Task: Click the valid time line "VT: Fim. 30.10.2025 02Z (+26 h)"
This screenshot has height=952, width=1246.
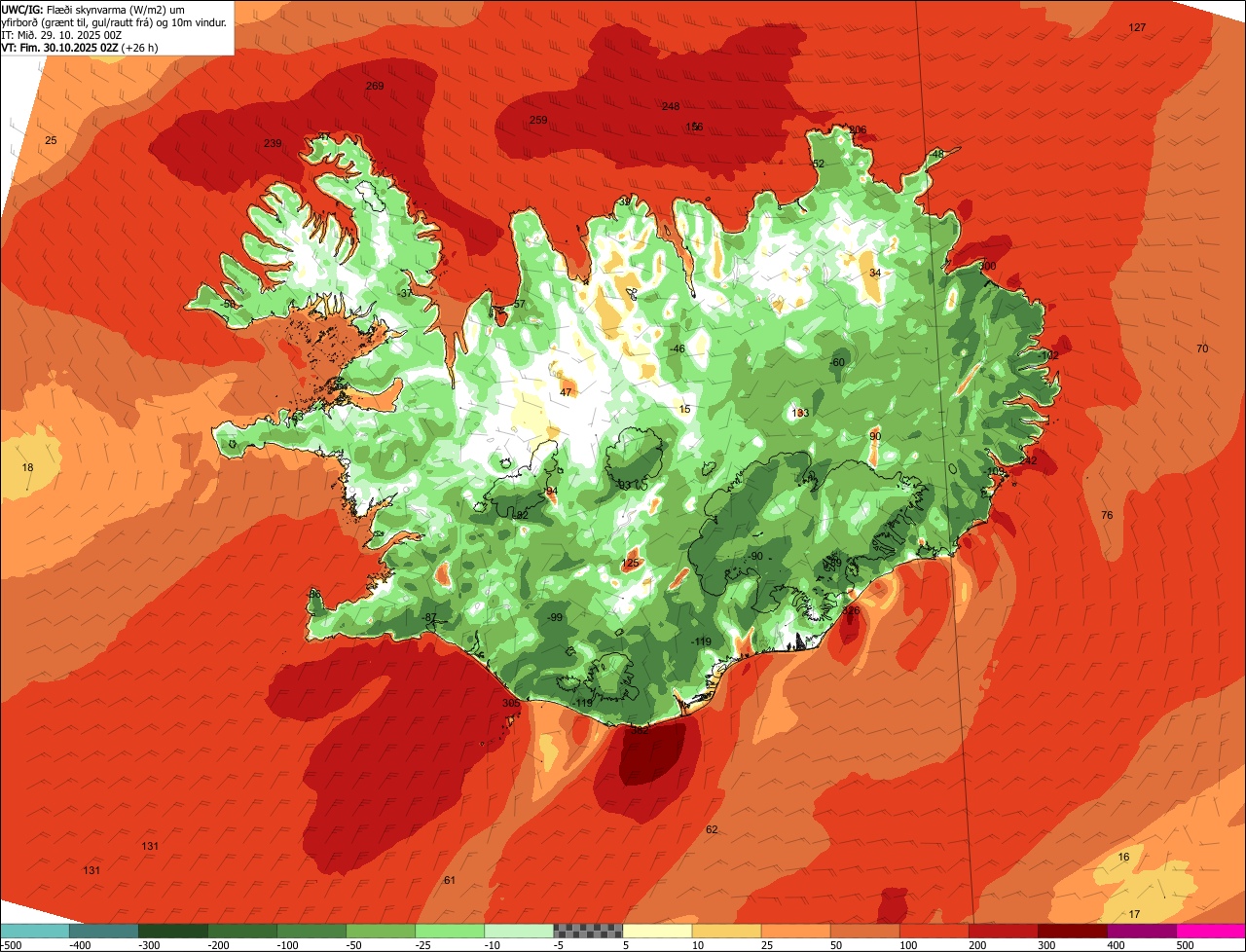Action: point(80,47)
